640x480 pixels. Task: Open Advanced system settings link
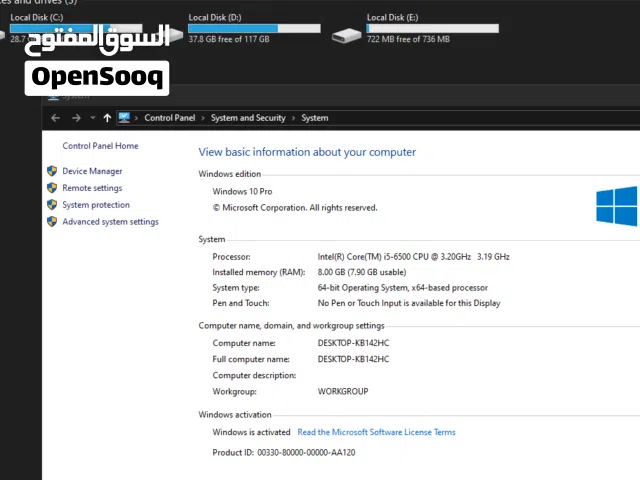tap(110, 222)
